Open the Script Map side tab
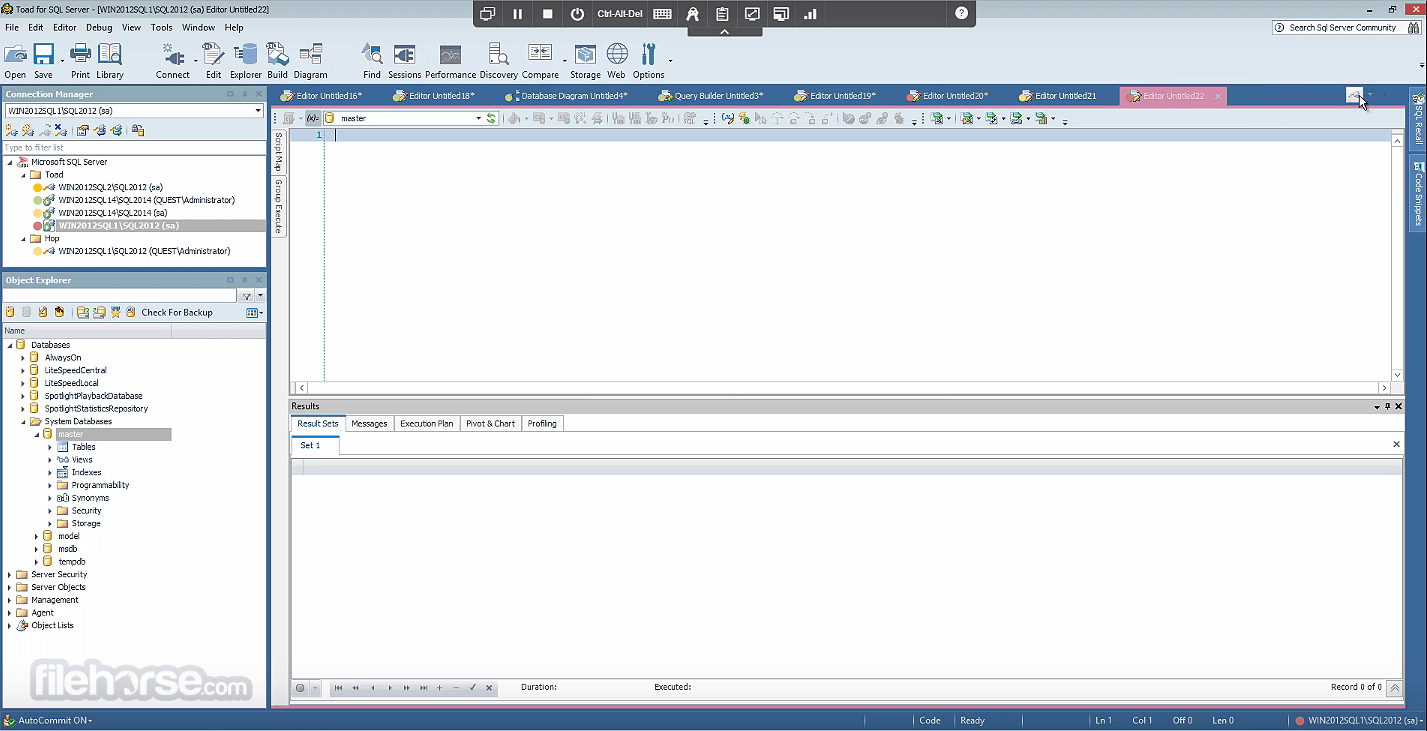Viewport: 1427px width, 731px height. coord(279,152)
